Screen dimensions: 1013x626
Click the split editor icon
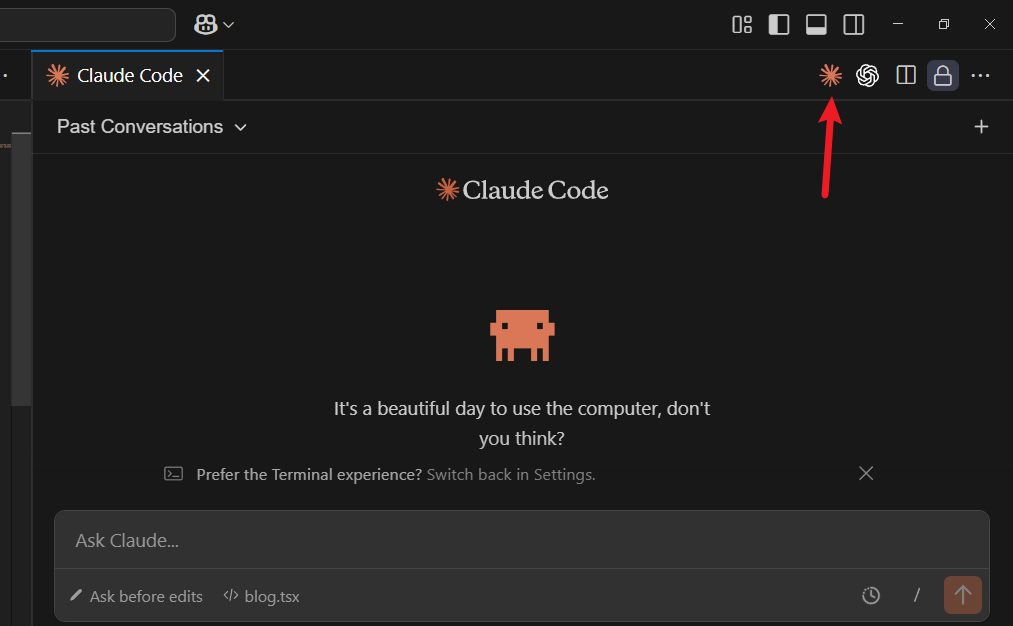tap(906, 76)
